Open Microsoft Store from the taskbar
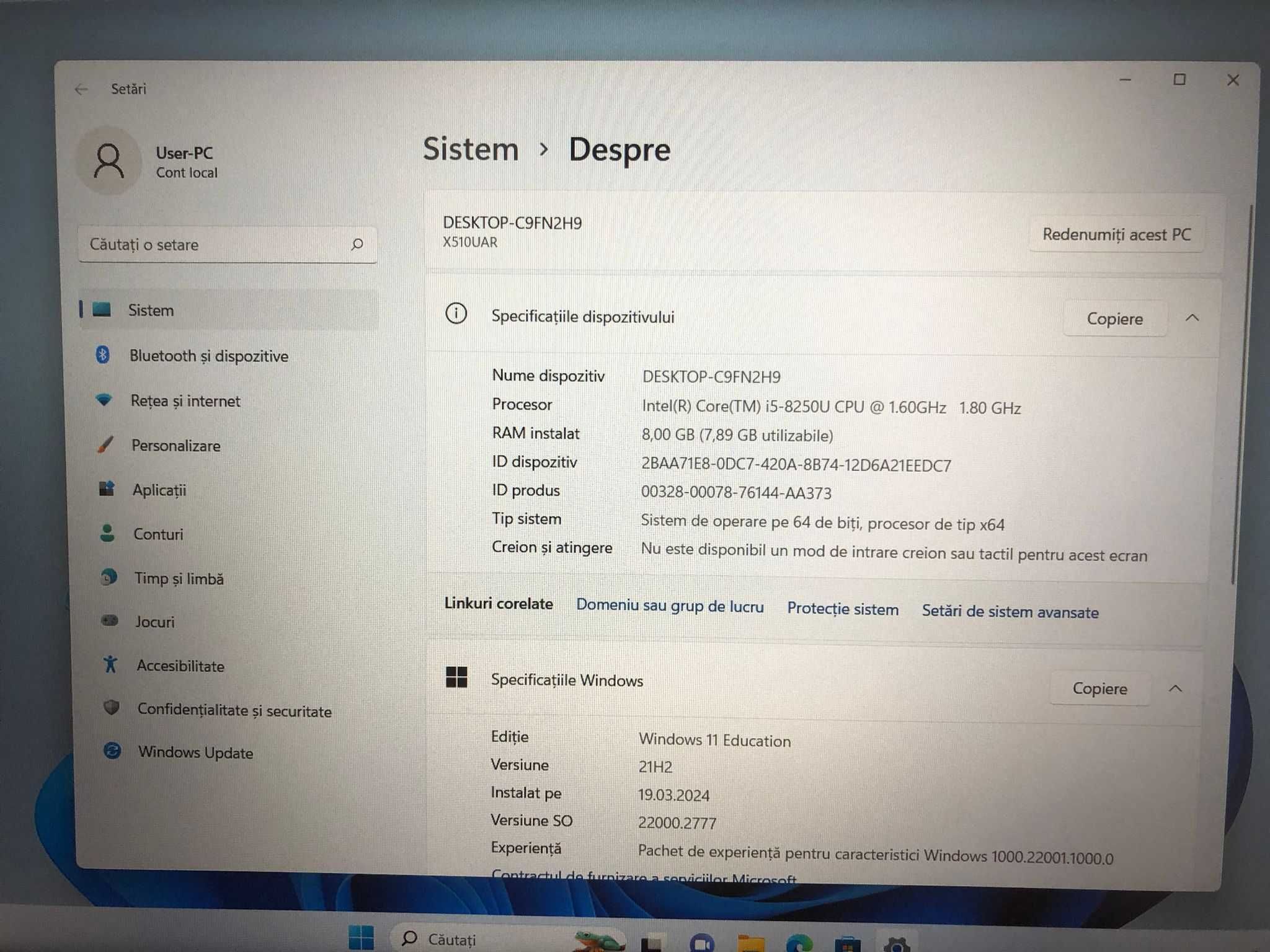 (848, 945)
